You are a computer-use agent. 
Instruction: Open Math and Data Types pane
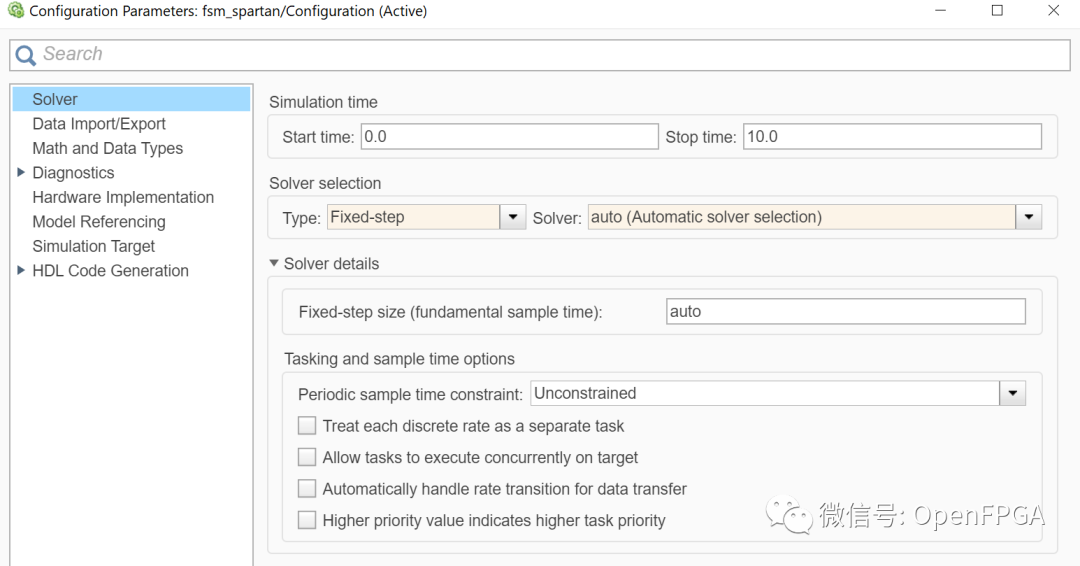pos(107,148)
